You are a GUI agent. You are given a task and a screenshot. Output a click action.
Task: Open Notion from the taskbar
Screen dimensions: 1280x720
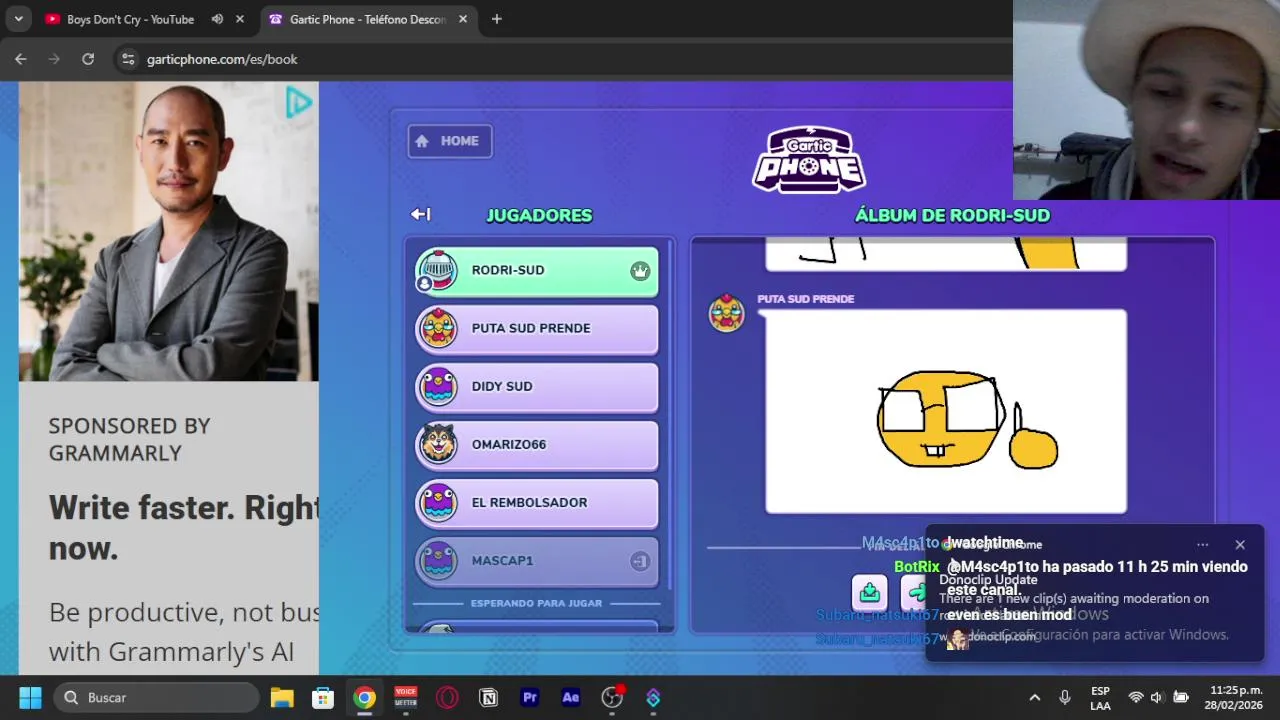tap(488, 697)
